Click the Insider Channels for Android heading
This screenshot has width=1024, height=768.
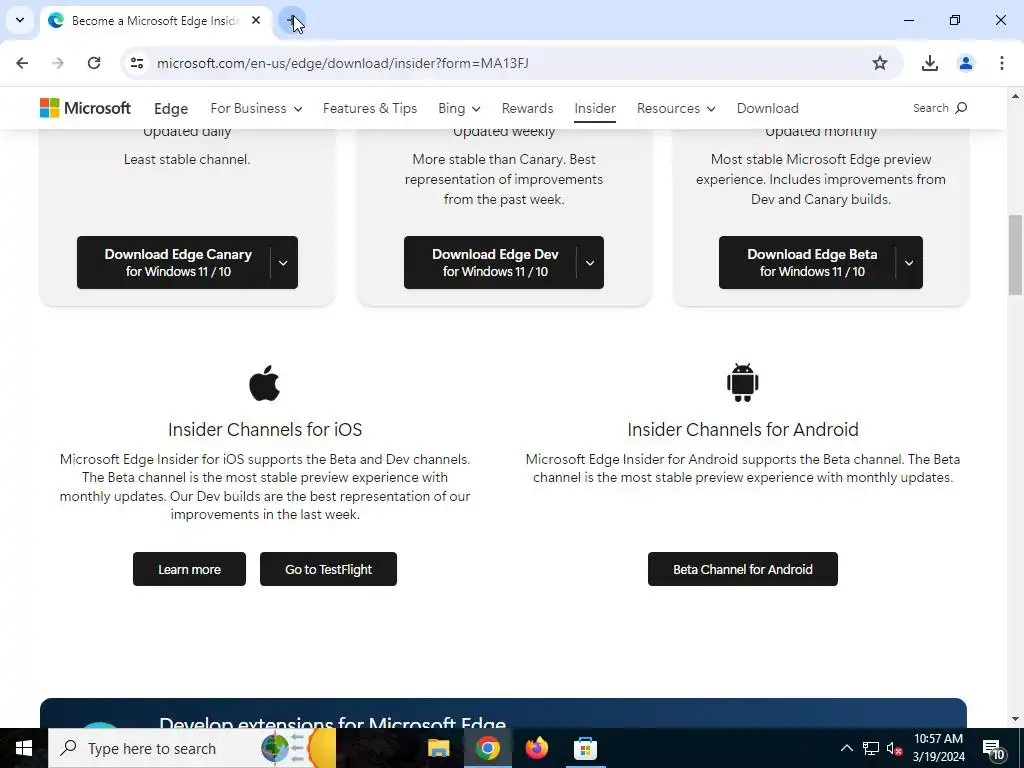(743, 429)
